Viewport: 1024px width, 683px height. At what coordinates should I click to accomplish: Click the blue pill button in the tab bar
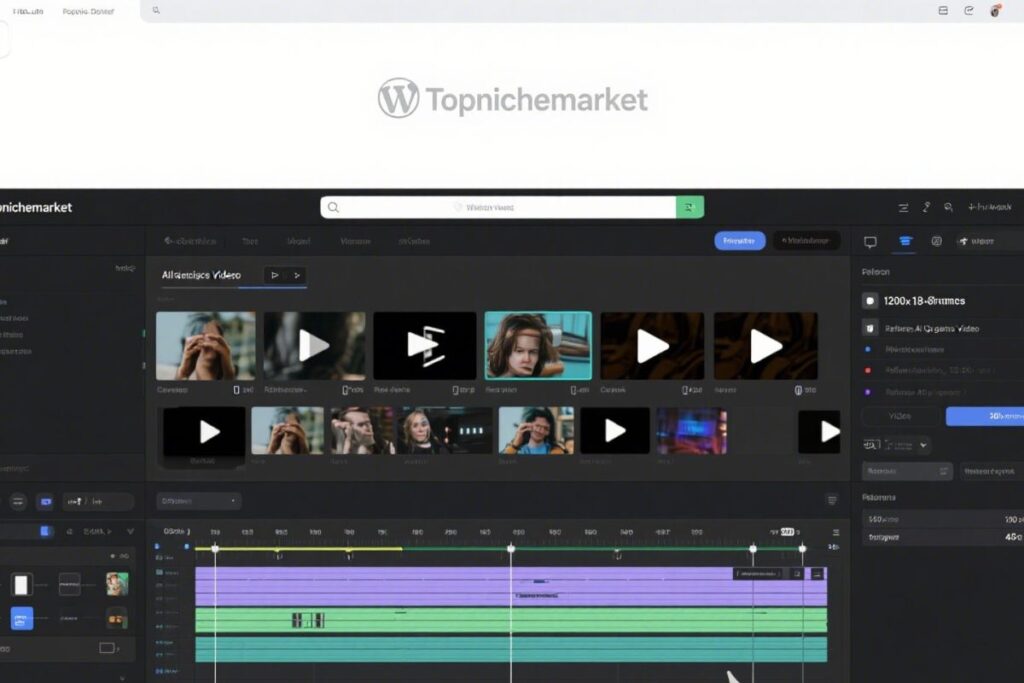click(739, 241)
